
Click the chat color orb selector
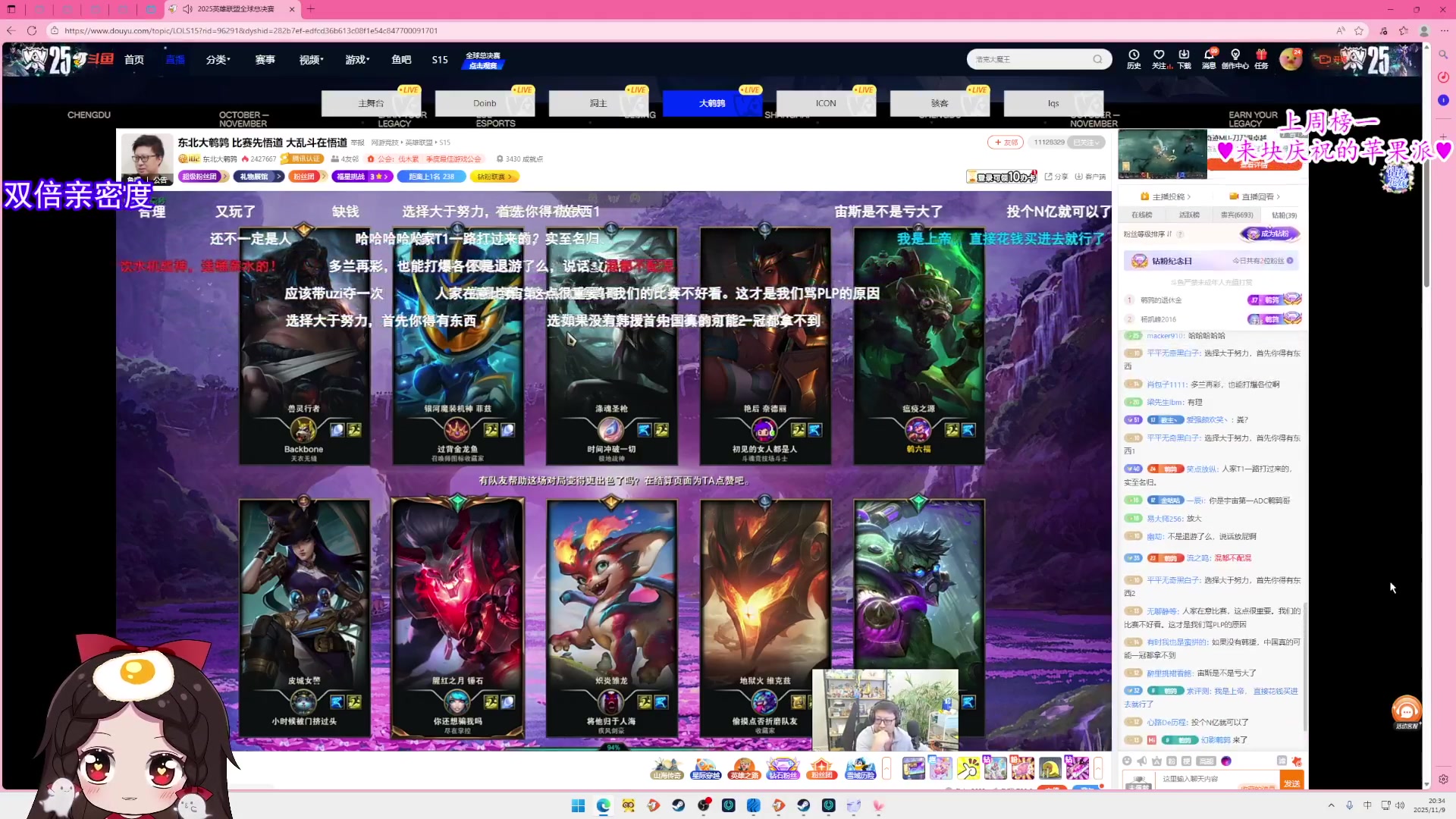pos(1226,761)
